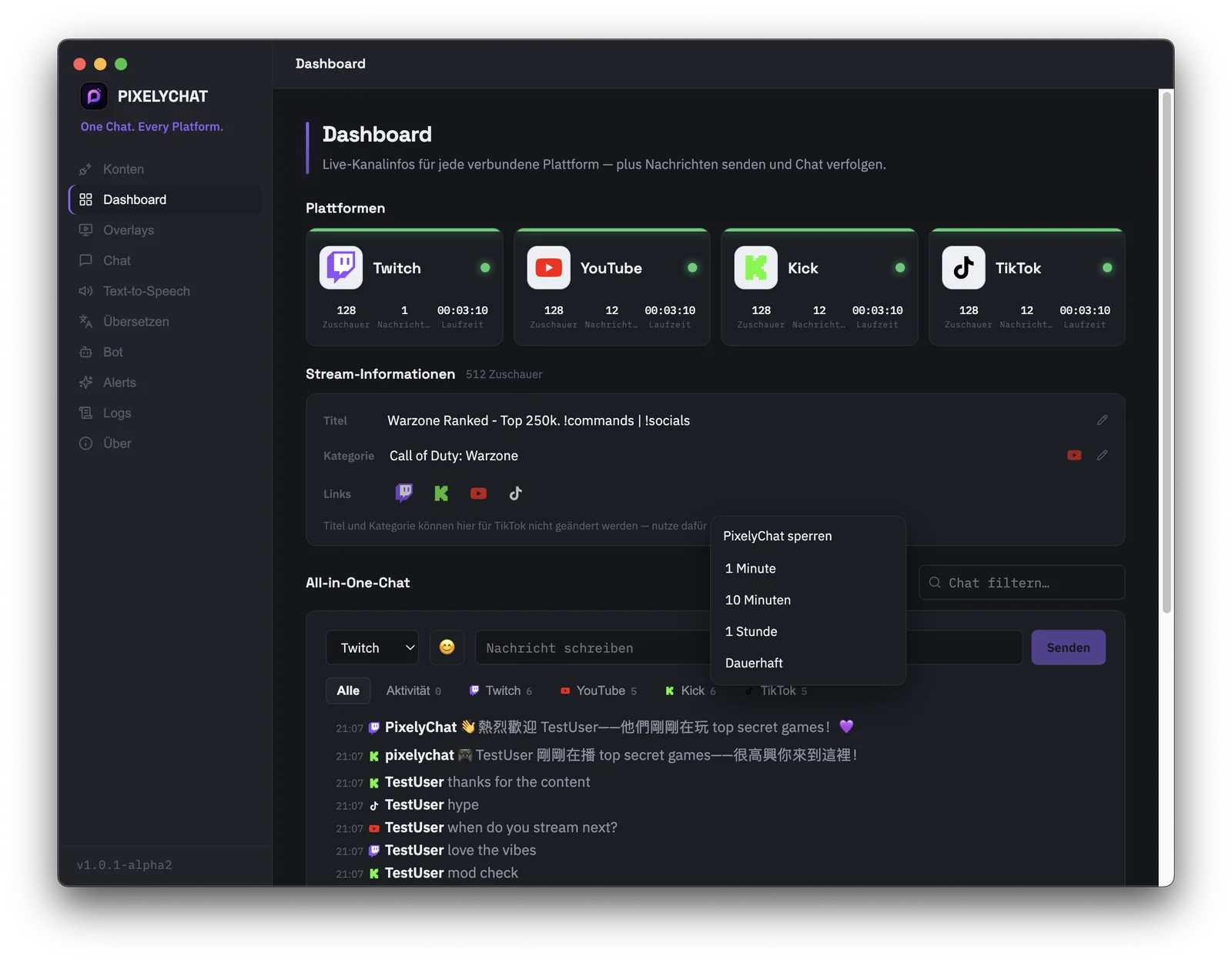Click the vertical scrollbar thumb
1232x963 pixels.
(1167, 353)
